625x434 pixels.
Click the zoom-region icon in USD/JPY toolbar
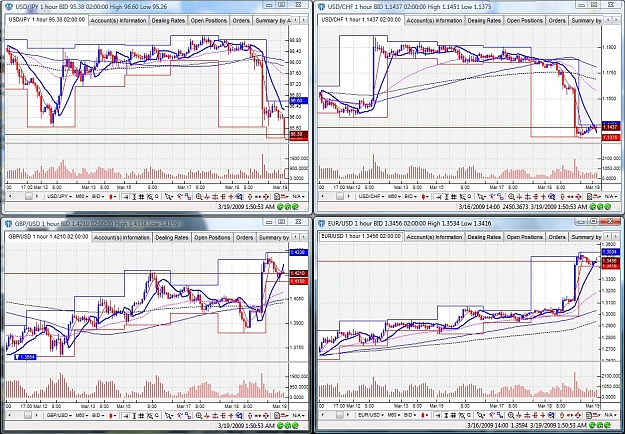149,196
